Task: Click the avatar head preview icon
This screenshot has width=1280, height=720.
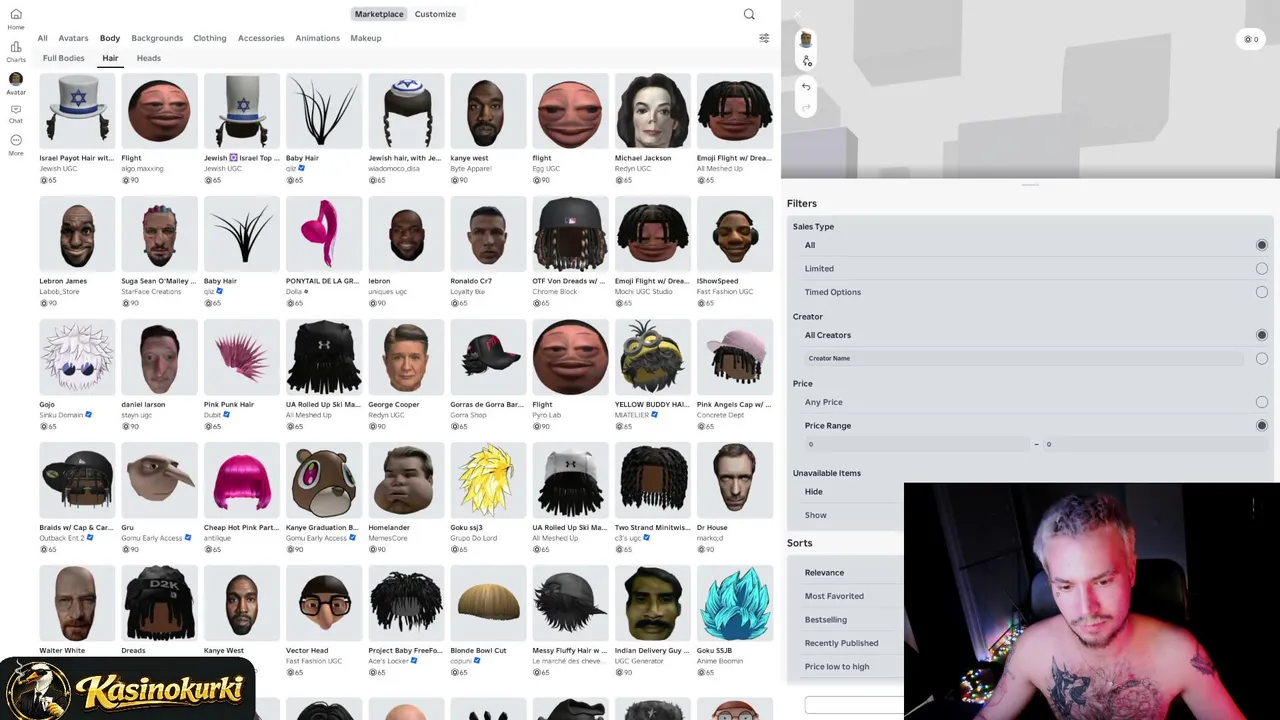Action: tap(806, 40)
